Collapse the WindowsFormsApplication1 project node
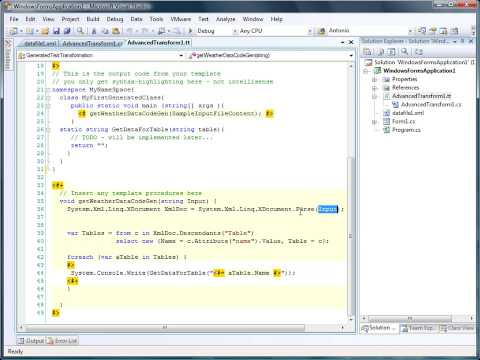This screenshot has width=480, height=360. pos(366,71)
